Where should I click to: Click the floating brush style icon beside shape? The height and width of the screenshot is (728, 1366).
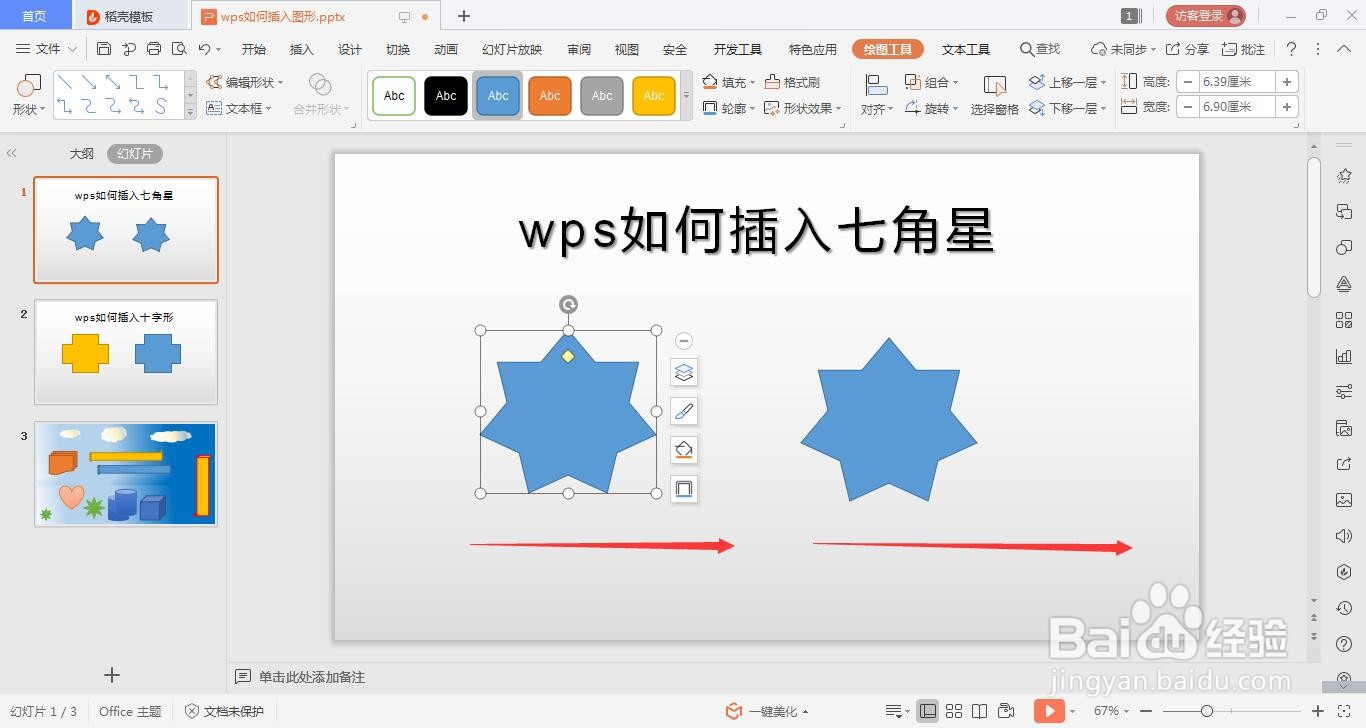pyautogui.click(x=684, y=411)
